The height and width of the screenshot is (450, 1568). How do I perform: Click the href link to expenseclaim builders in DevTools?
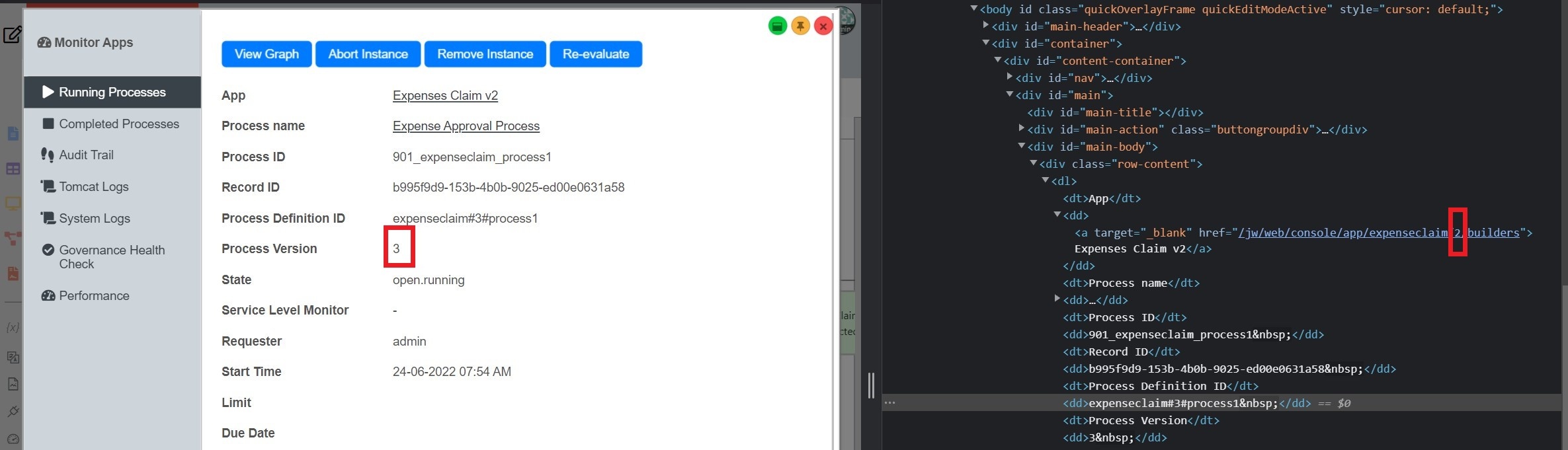pos(1379,233)
